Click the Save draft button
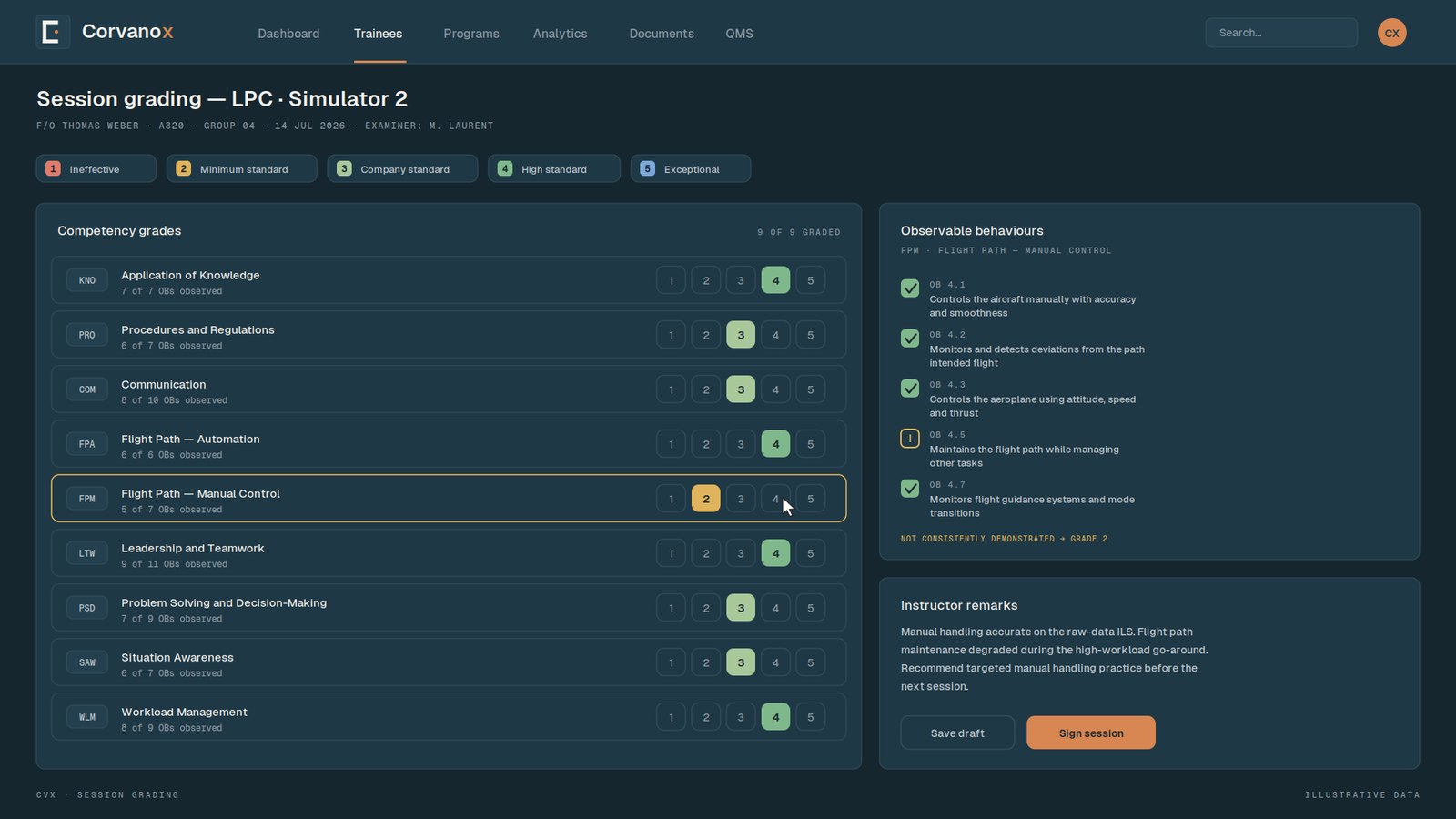 pos(957,733)
